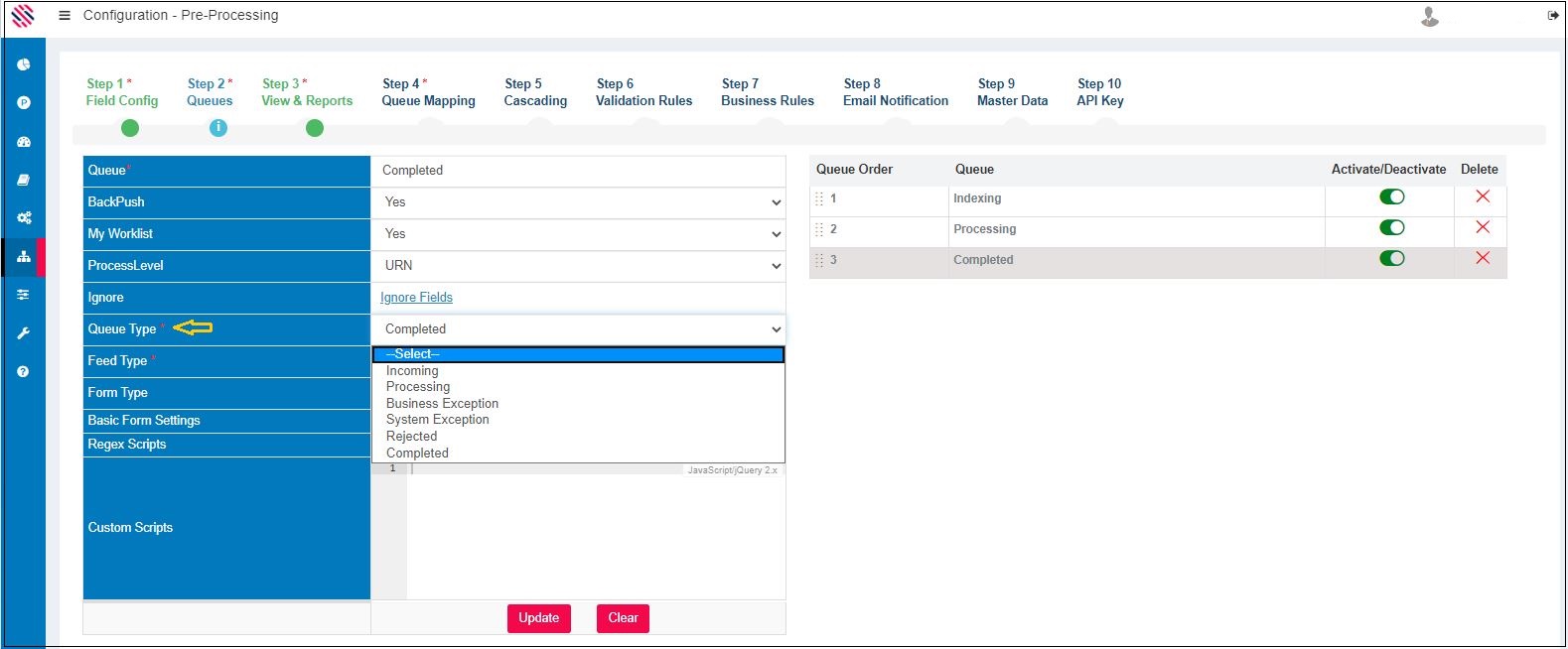Click the wrench tool sidebar icon

coord(24,333)
